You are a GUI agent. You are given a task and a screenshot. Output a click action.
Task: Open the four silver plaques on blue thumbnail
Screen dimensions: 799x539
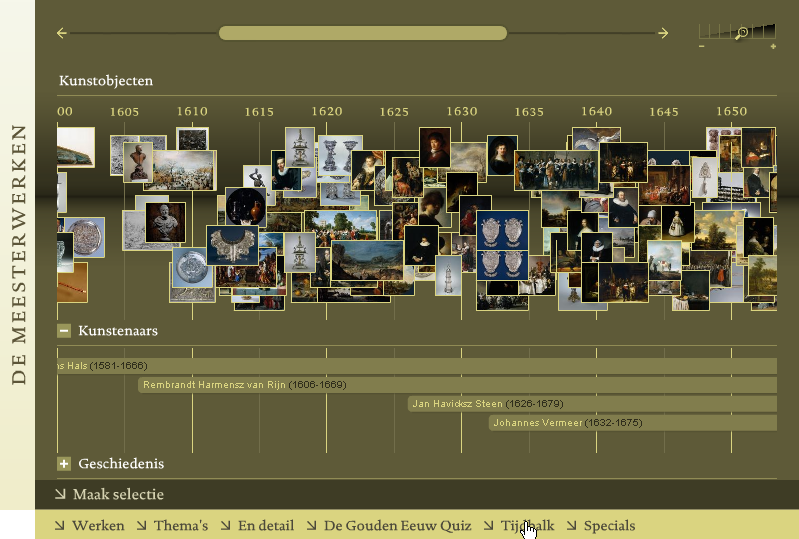click(x=502, y=245)
